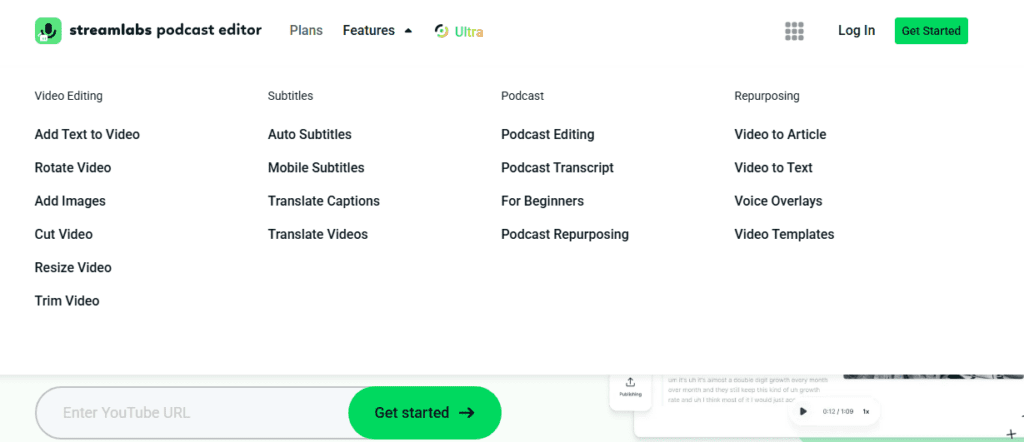Click Log In

click(857, 31)
